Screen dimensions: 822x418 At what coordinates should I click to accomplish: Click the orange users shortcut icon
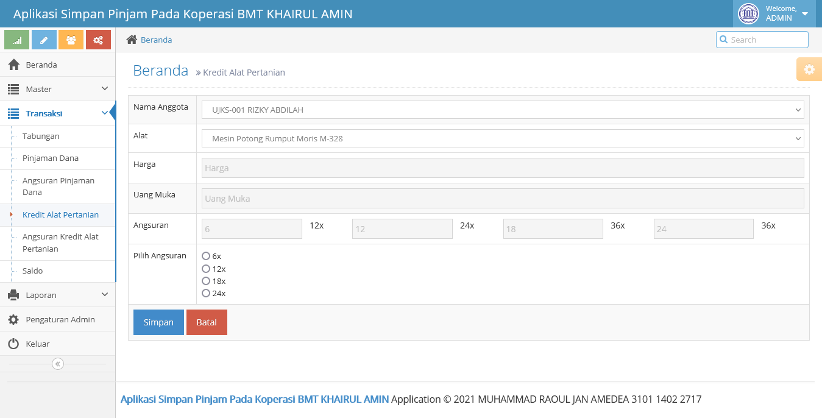[x=71, y=40]
